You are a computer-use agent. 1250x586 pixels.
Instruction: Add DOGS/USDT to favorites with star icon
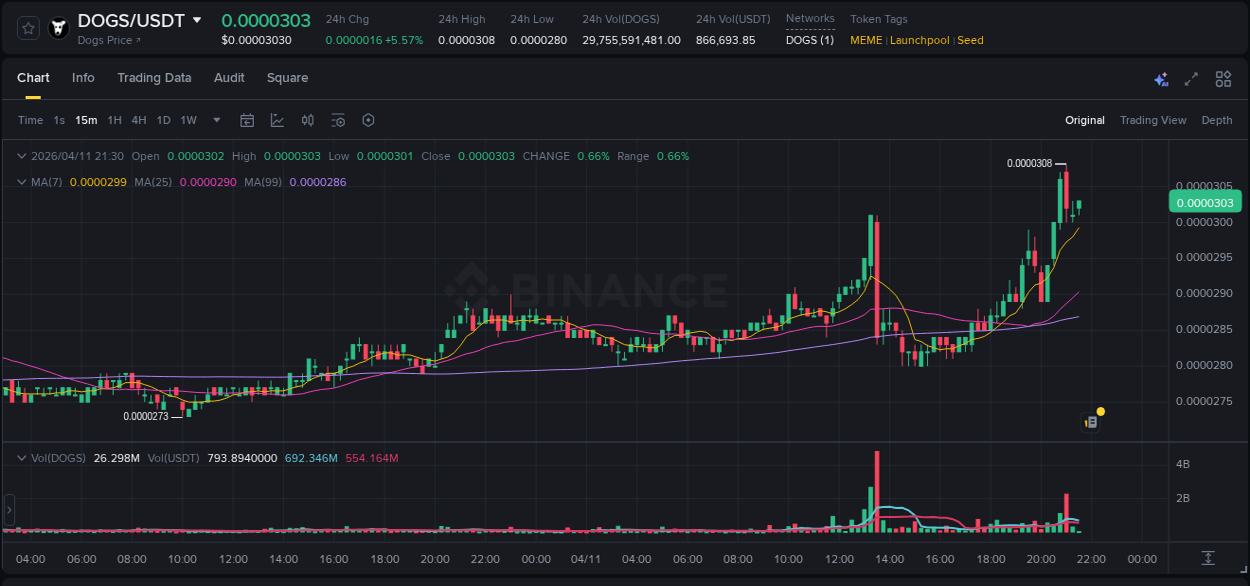click(x=29, y=28)
